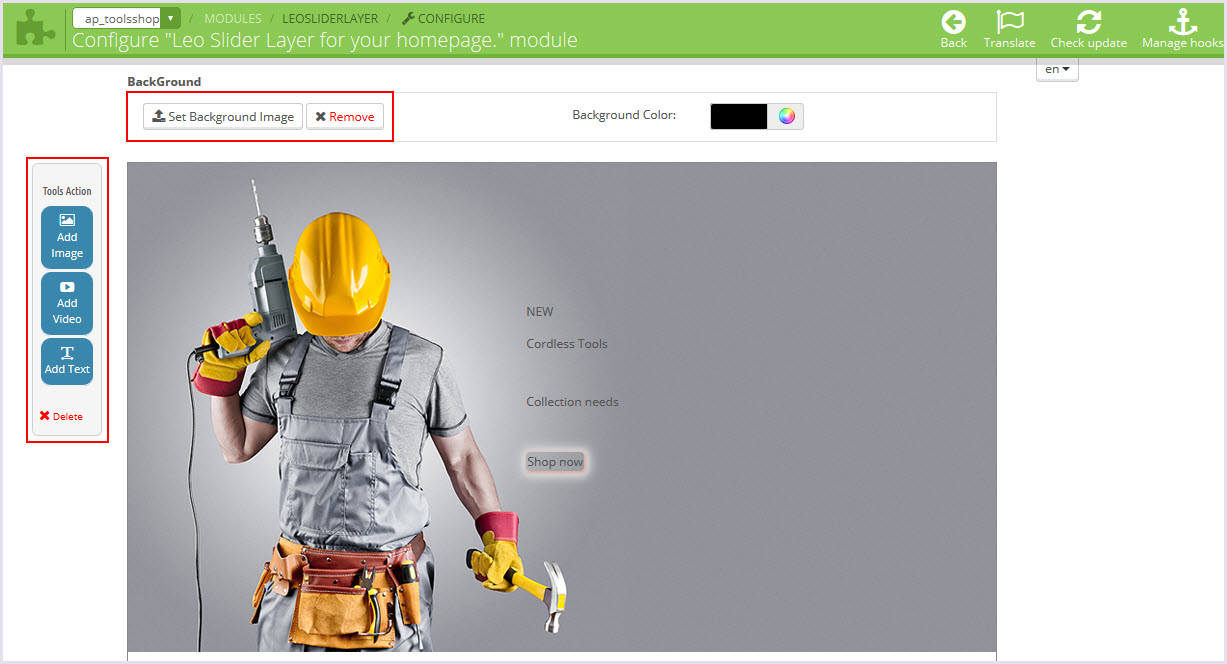Click the BackGround section heading

coord(164,82)
